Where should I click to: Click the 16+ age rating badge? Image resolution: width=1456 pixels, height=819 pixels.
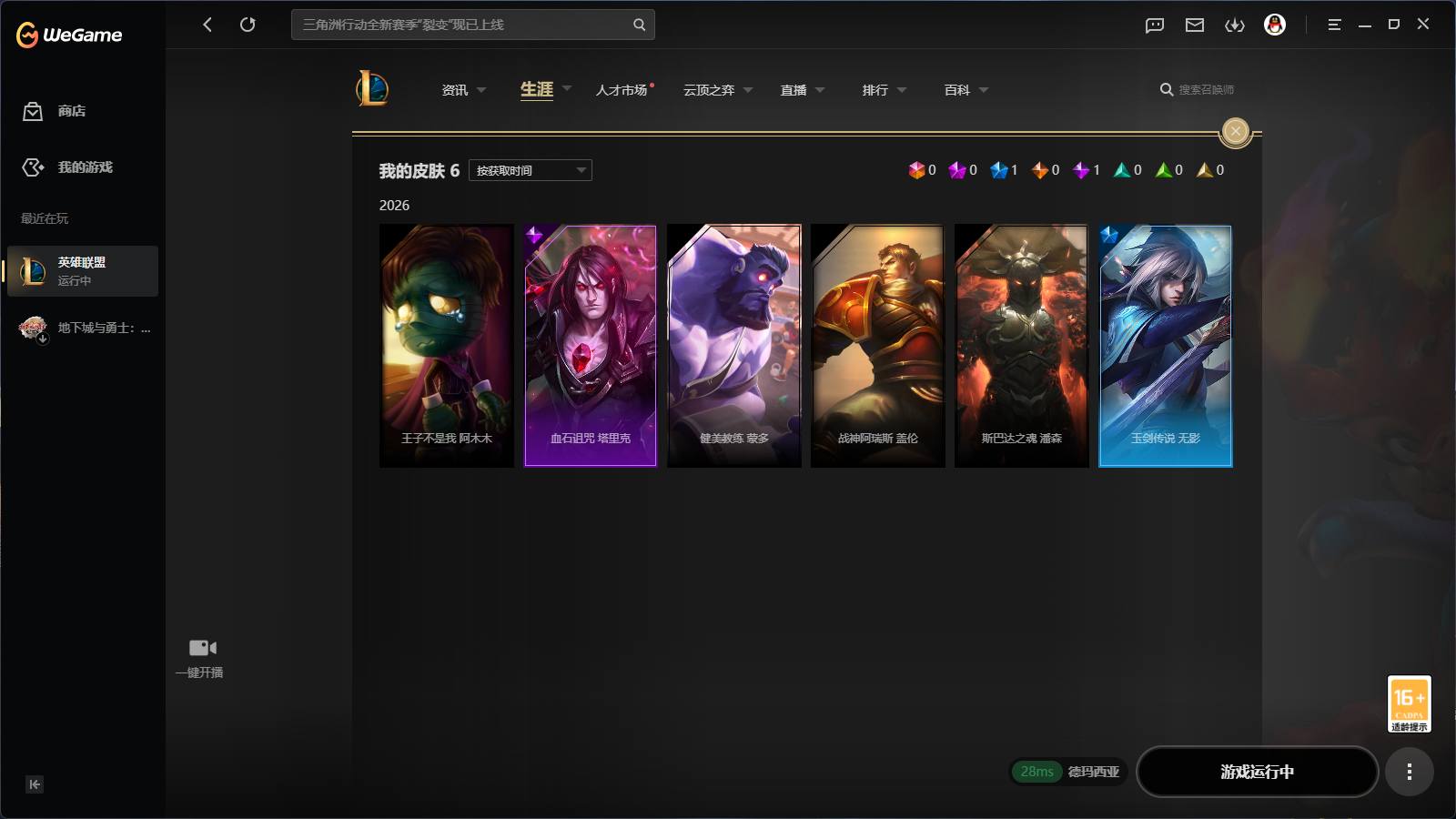(x=1410, y=704)
